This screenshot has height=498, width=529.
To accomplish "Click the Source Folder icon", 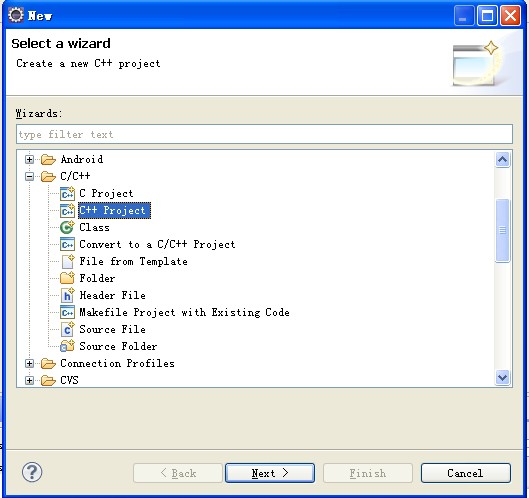I will tap(67, 346).
